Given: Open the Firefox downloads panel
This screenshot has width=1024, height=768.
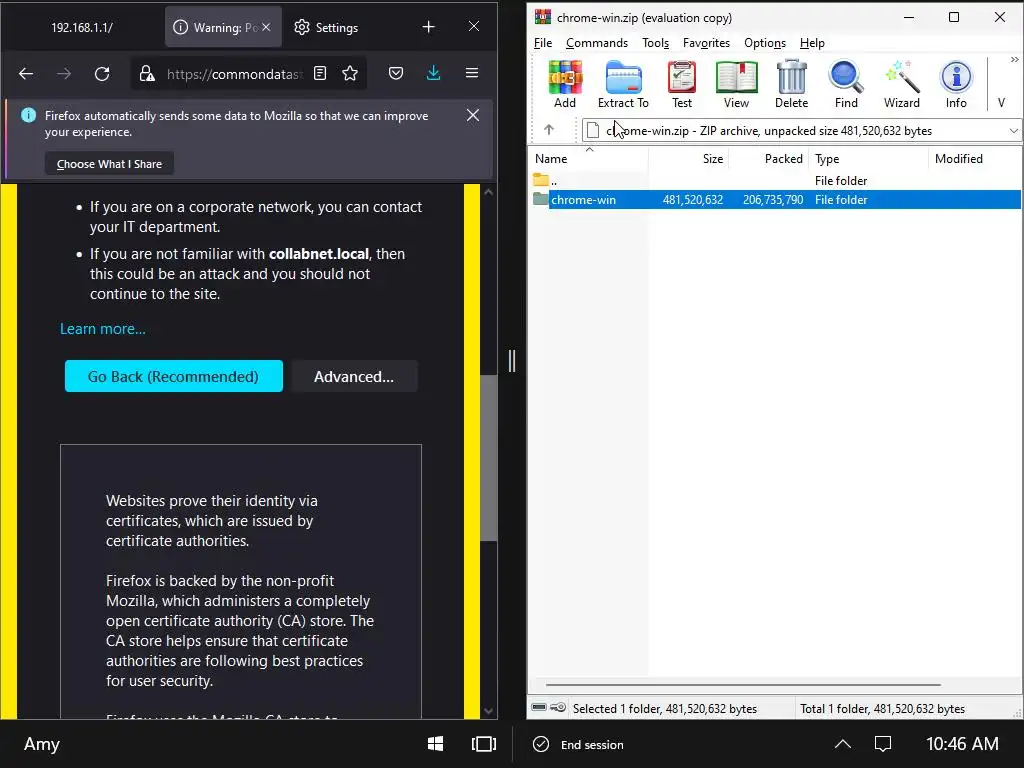Looking at the screenshot, I should 434,73.
